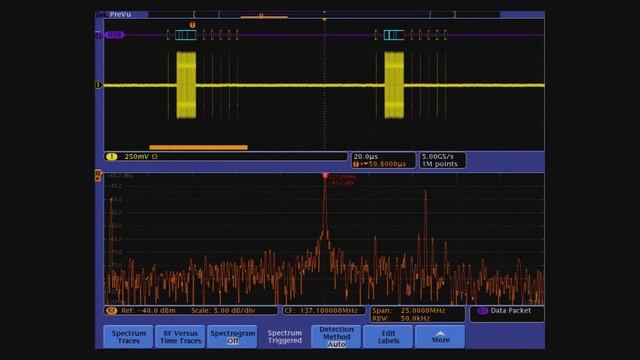The height and width of the screenshot is (360, 640).
Task: Open the RF Versus Time Traces menu
Action: tap(180, 337)
